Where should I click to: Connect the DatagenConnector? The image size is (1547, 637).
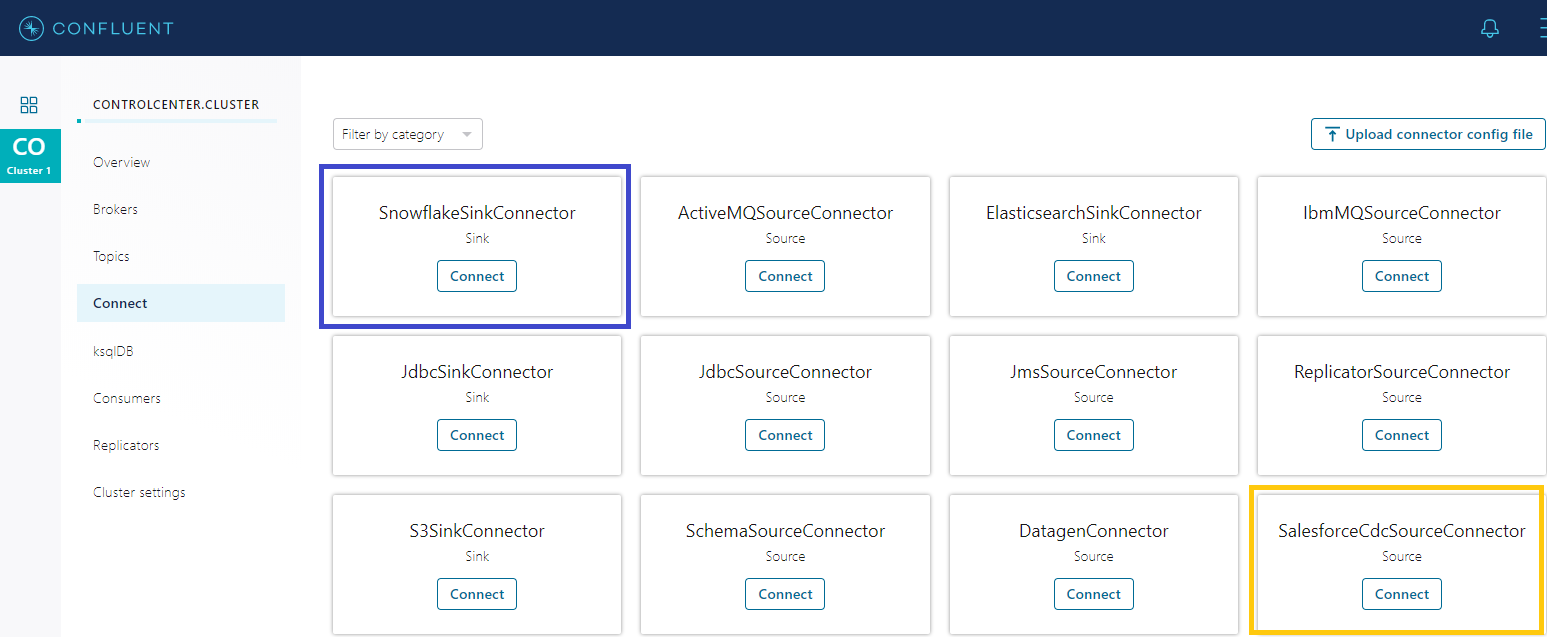click(1093, 594)
